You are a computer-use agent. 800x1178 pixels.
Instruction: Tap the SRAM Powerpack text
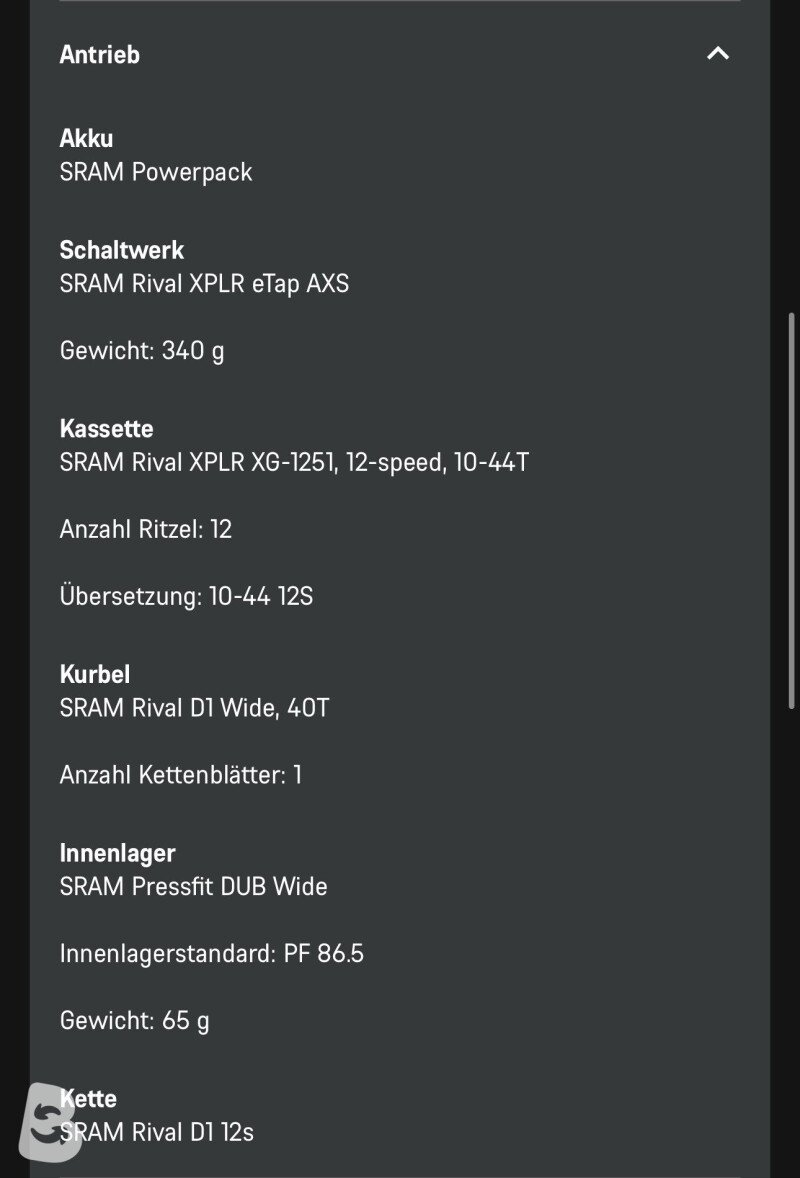[156, 172]
